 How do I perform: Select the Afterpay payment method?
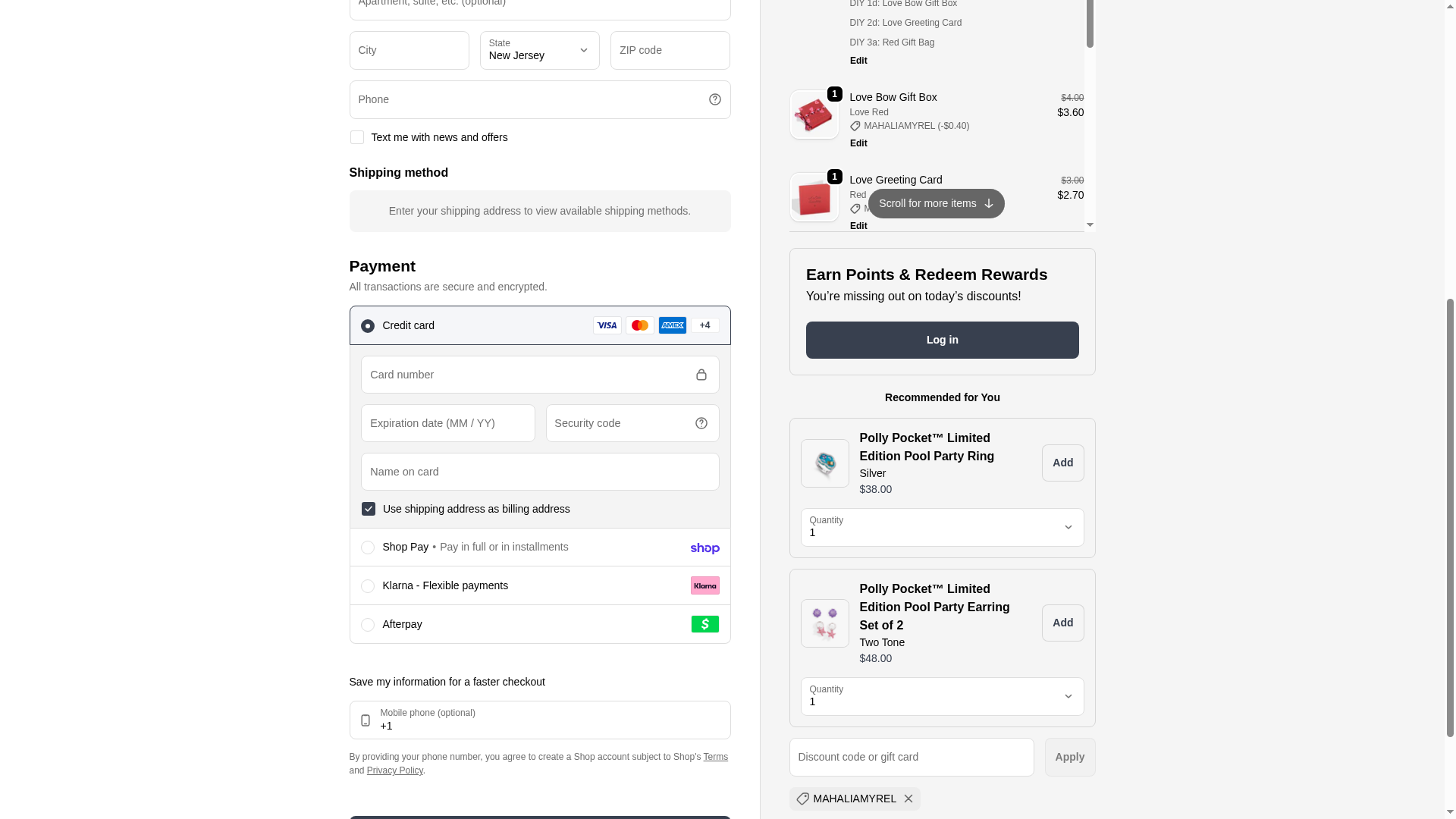(x=368, y=625)
